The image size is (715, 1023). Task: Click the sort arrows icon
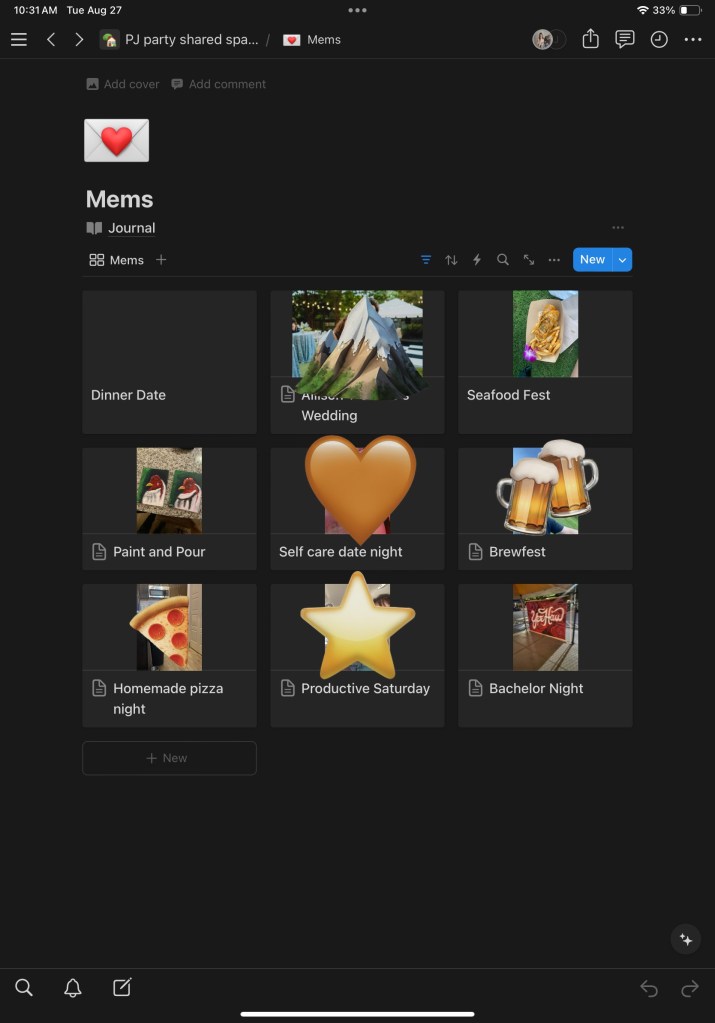click(x=451, y=260)
